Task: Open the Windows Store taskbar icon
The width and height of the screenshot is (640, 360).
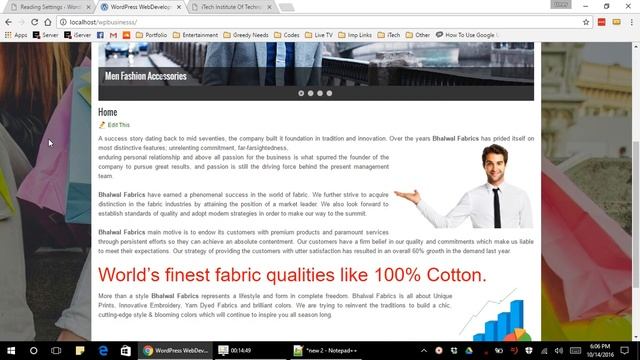Action: (x=126, y=351)
